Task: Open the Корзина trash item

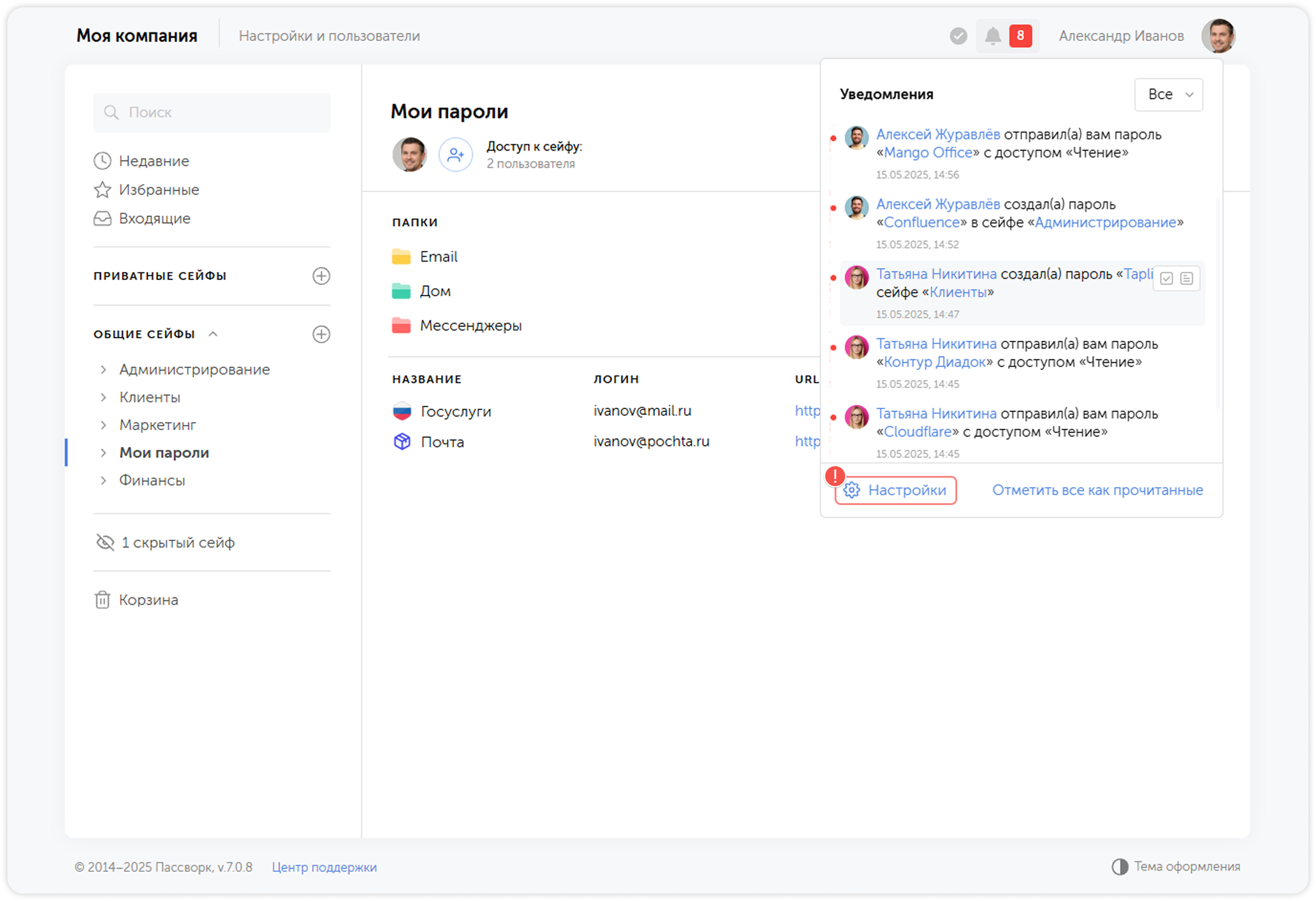Action: (148, 600)
